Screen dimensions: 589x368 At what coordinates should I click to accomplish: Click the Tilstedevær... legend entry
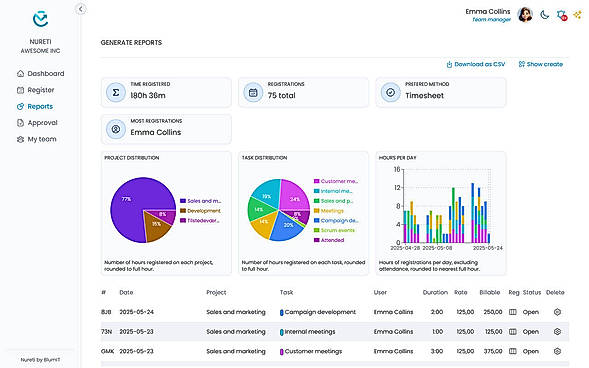click(199, 221)
